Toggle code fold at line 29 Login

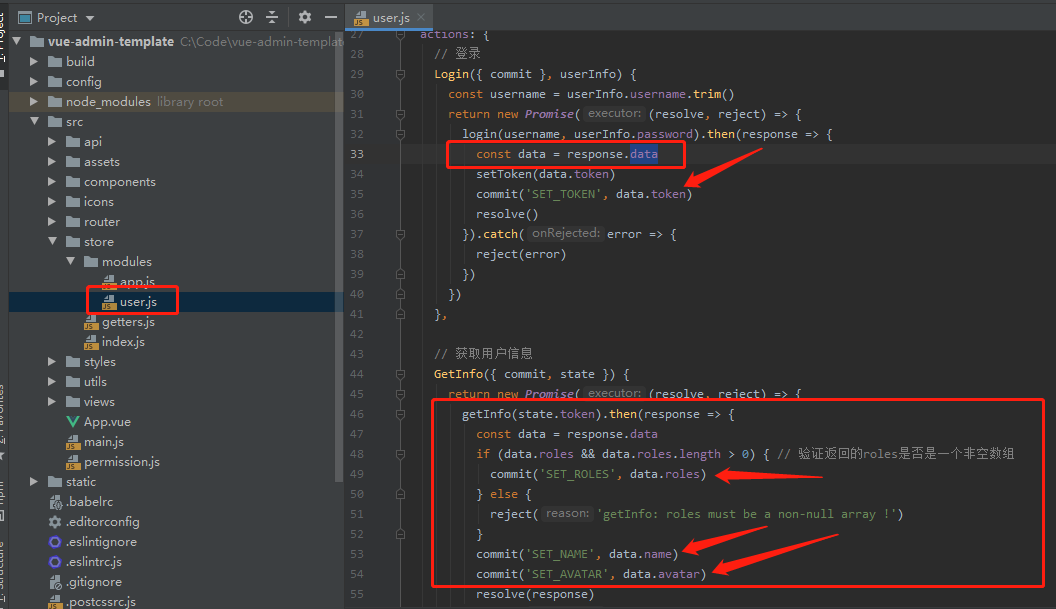pyautogui.click(x=401, y=74)
